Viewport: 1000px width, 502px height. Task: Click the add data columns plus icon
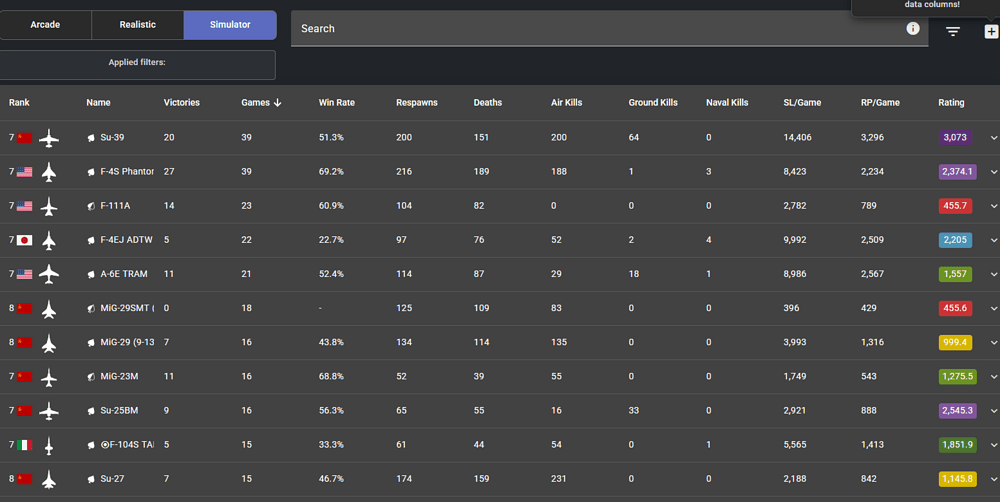pos(991,31)
